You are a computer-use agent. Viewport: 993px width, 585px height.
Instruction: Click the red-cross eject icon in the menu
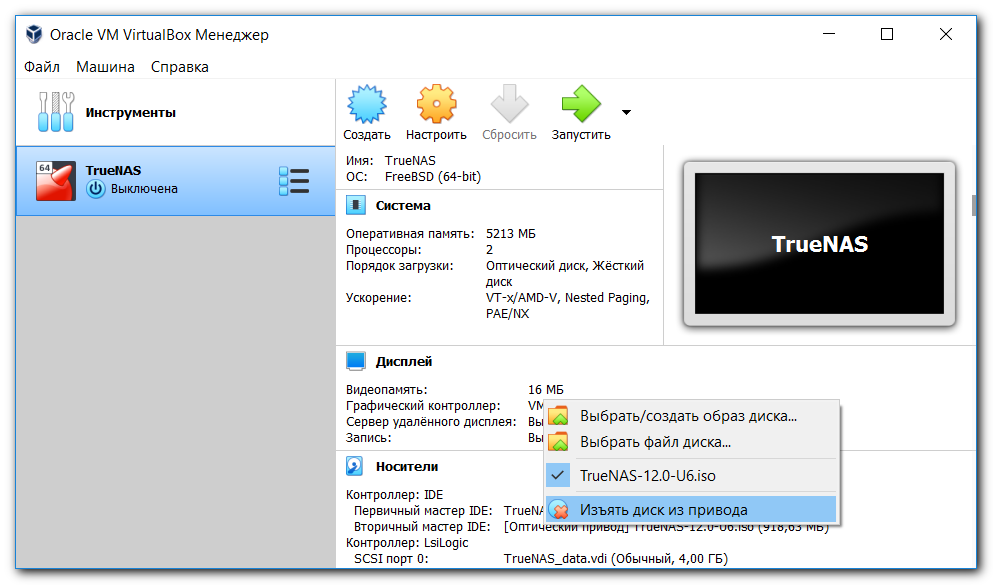(x=559, y=510)
